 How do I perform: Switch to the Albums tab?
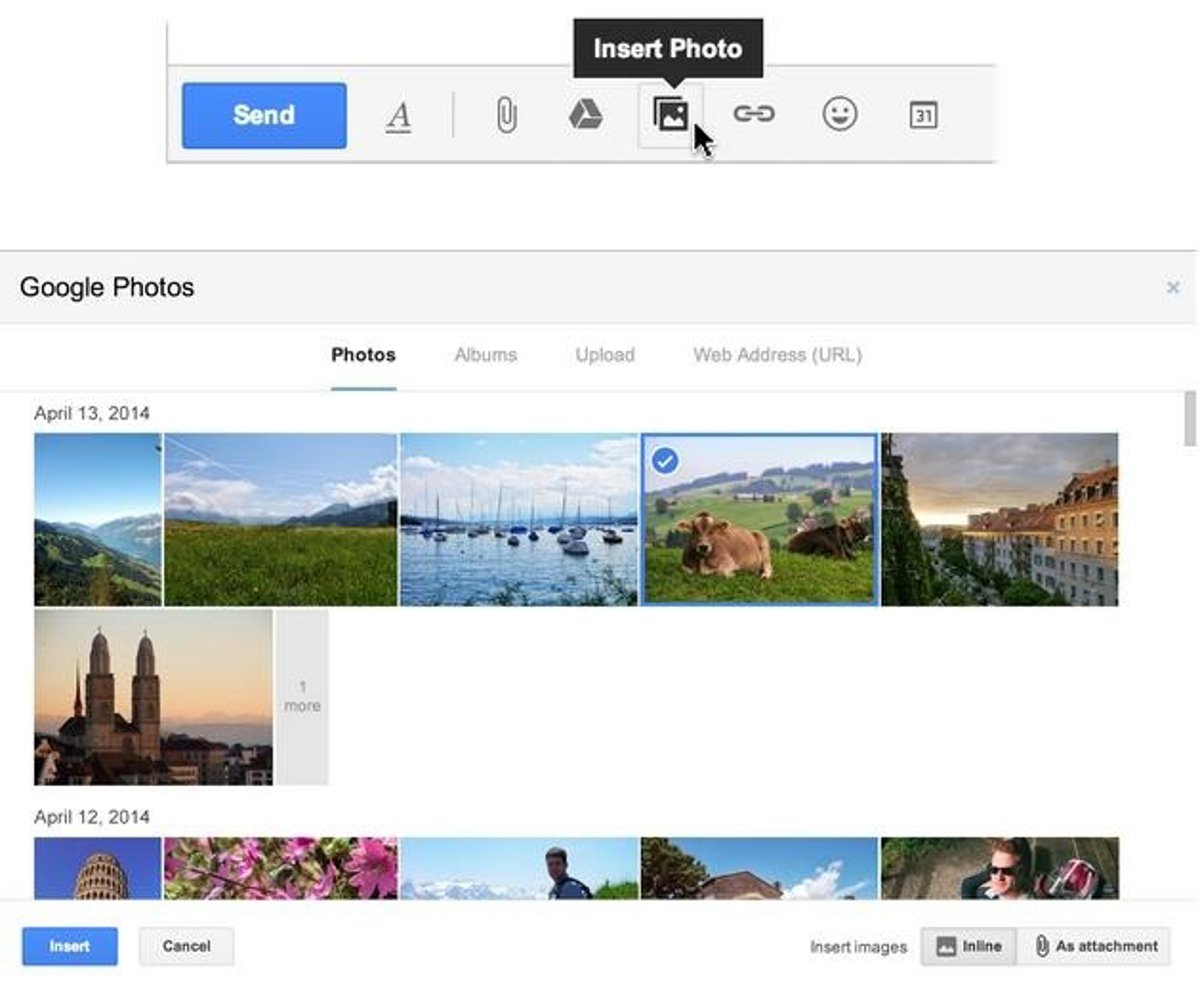click(485, 355)
